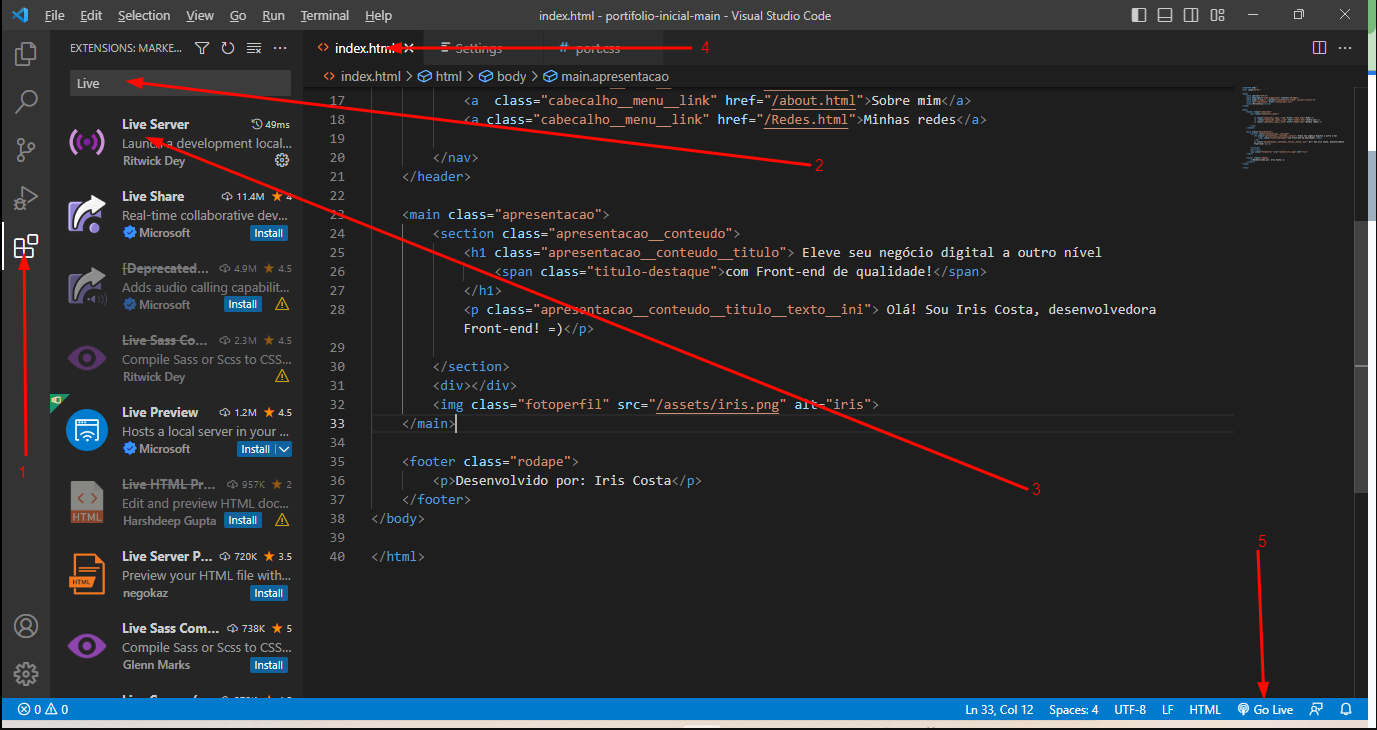Viewport: 1377px width, 730px height.
Task: Toggle the primary side bar
Action: pos(1140,15)
